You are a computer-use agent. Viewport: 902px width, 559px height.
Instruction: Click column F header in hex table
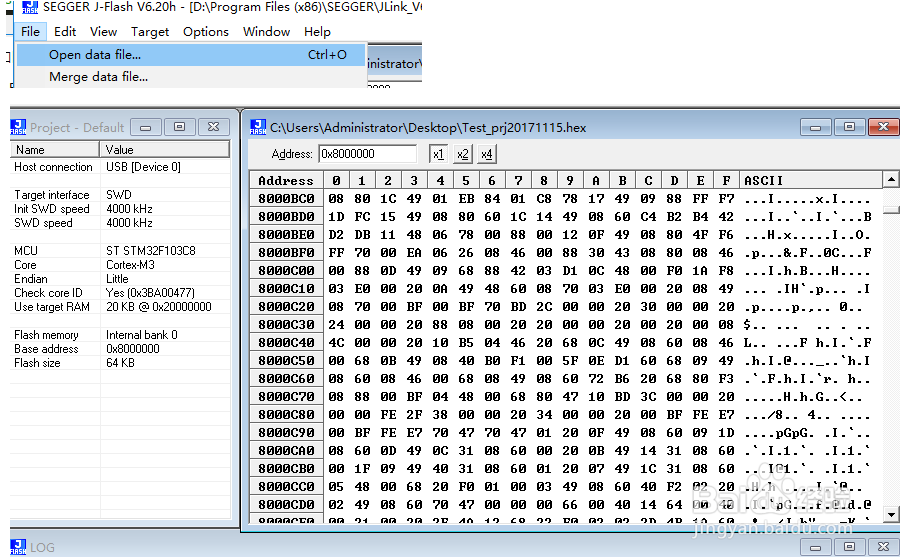(726, 181)
